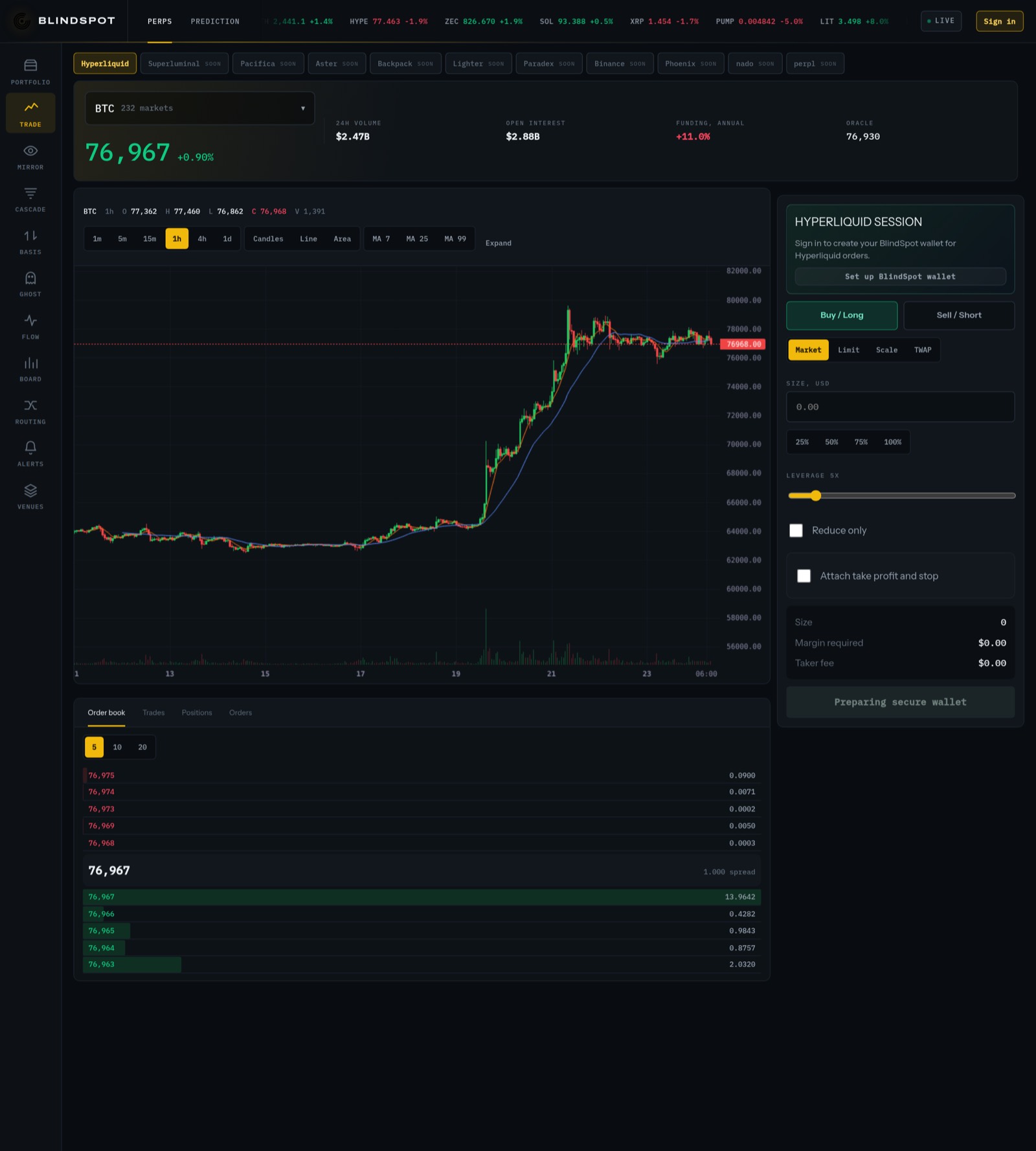
Task: Expand the chart view
Action: 498,243
